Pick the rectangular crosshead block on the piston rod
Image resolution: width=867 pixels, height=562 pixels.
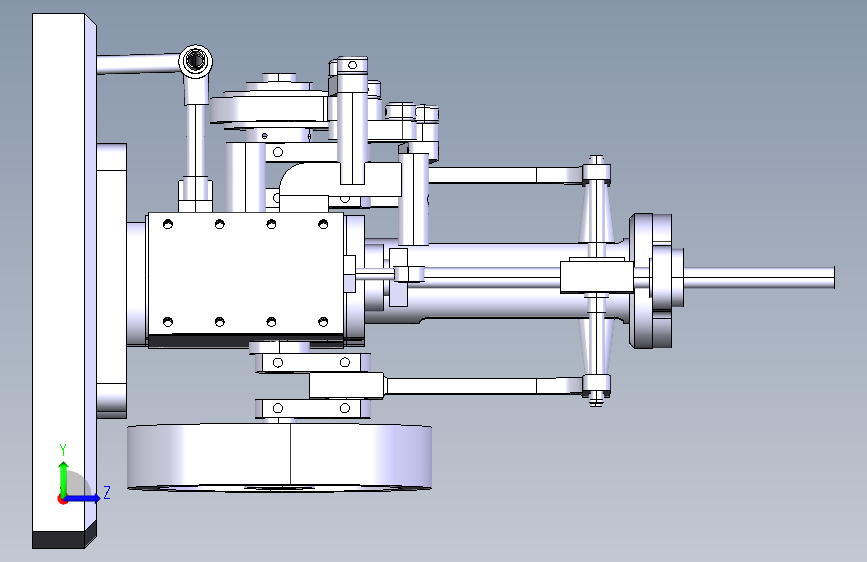597,277
